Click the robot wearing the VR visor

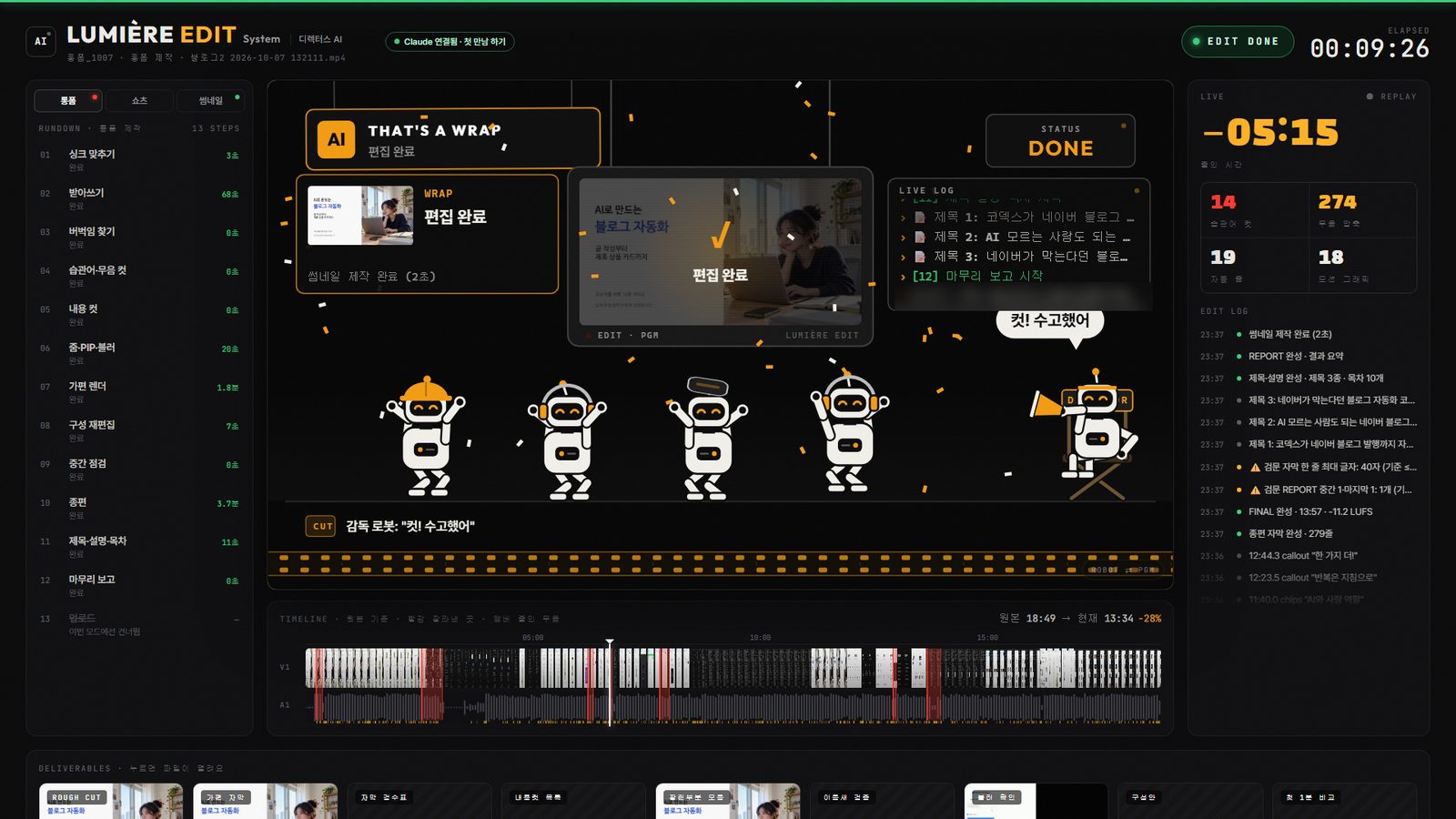point(708,439)
